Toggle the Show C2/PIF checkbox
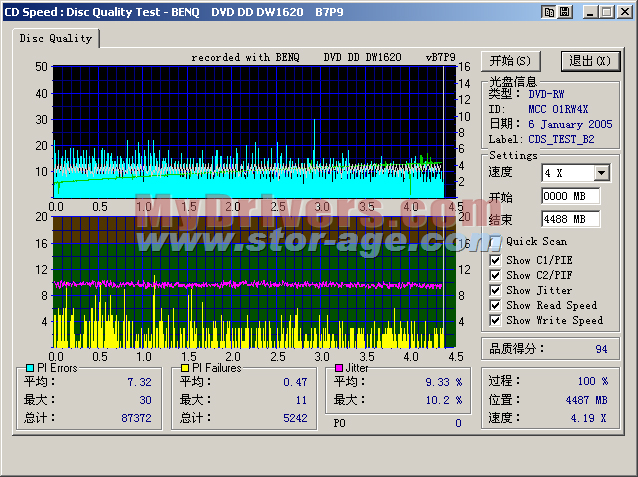638x477 pixels. point(496,275)
